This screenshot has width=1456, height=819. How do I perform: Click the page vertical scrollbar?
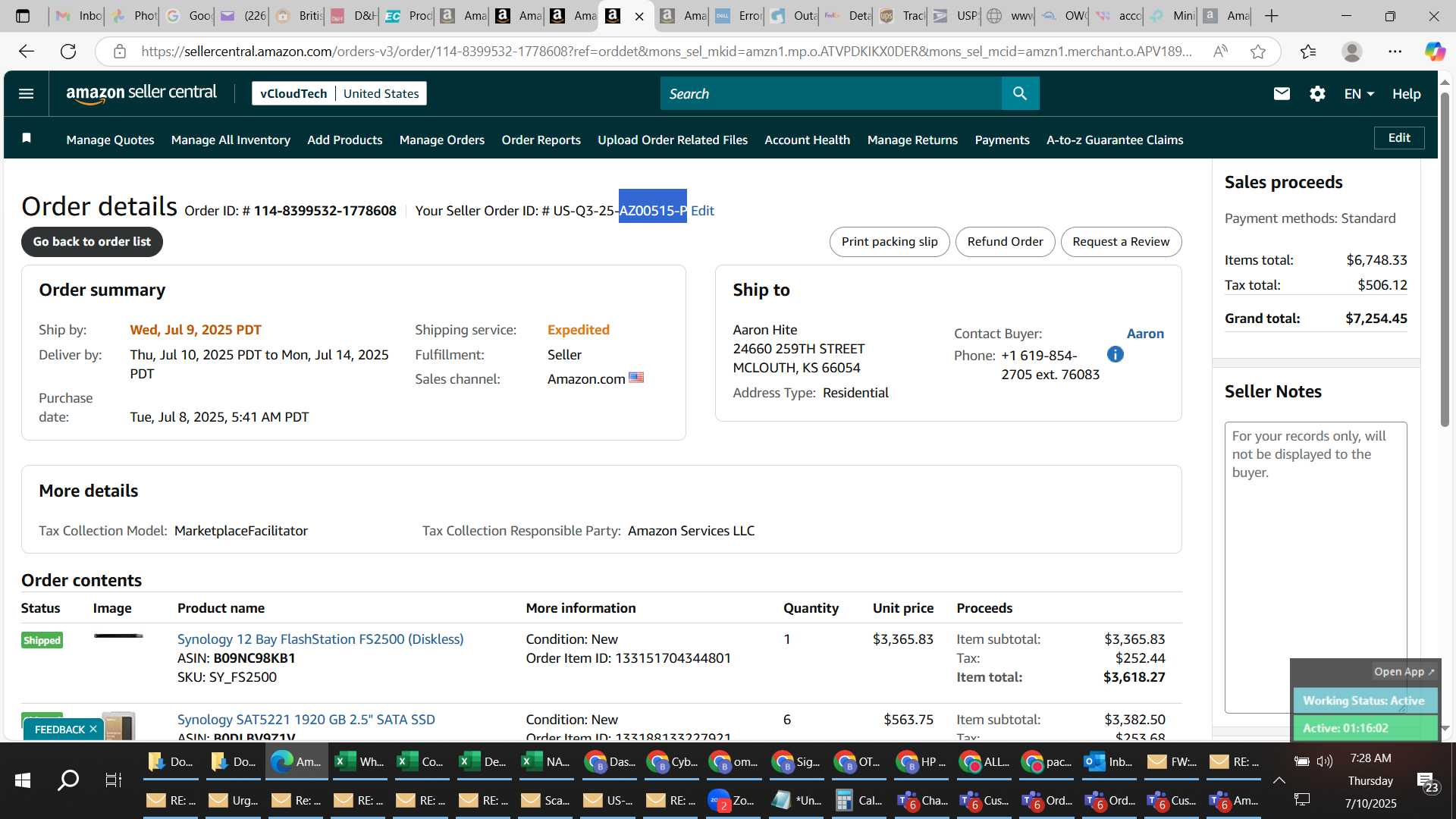click(1445, 258)
